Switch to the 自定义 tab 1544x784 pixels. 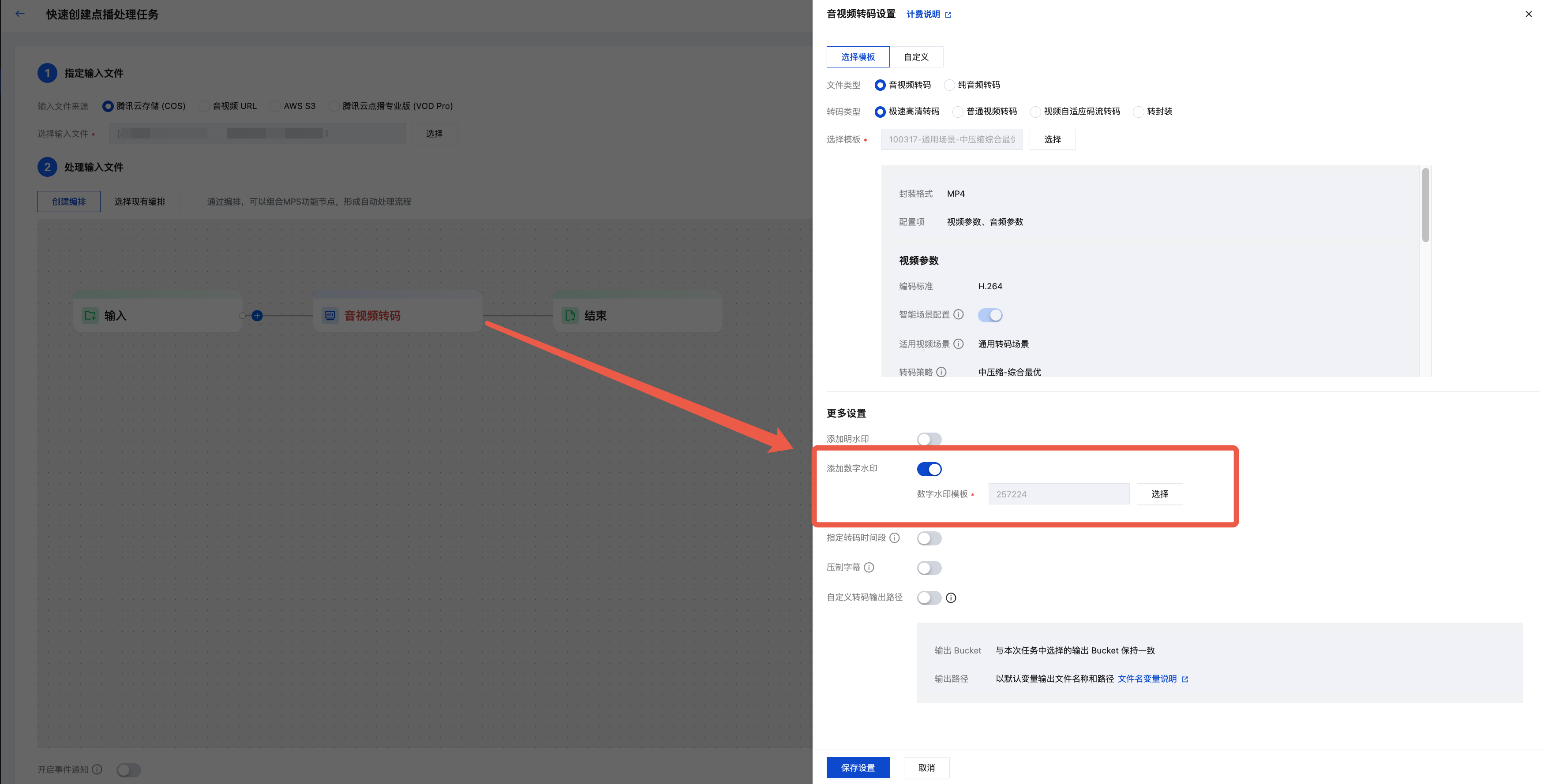pyautogui.click(x=916, y=57)
